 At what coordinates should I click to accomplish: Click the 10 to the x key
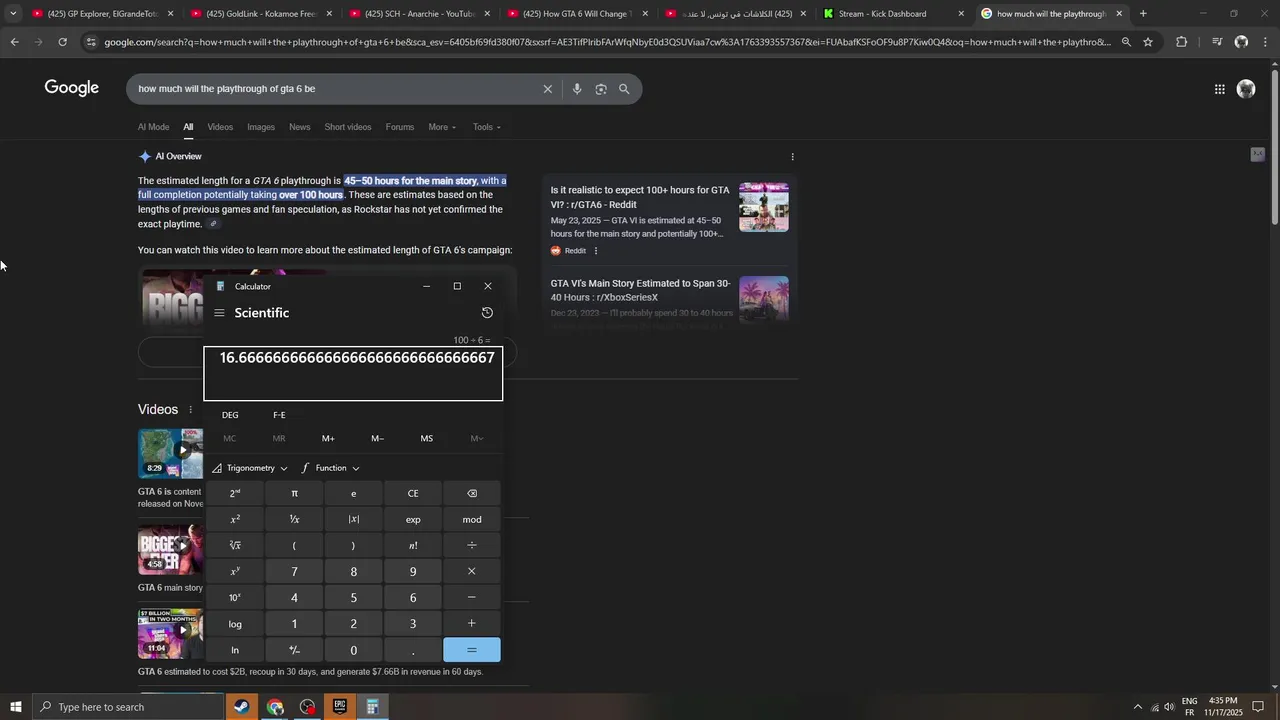(x=235, y=597)
